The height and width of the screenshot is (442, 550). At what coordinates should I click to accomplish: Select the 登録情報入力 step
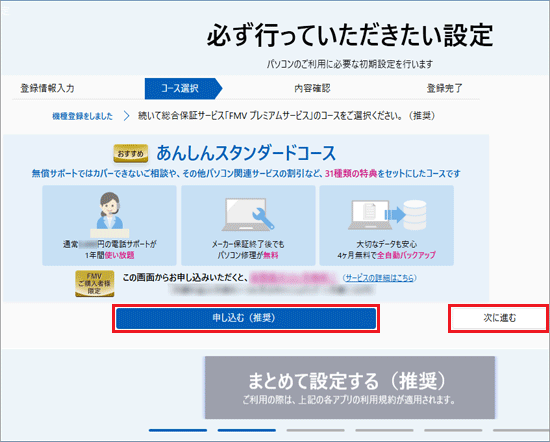click(x=47, y=88)
